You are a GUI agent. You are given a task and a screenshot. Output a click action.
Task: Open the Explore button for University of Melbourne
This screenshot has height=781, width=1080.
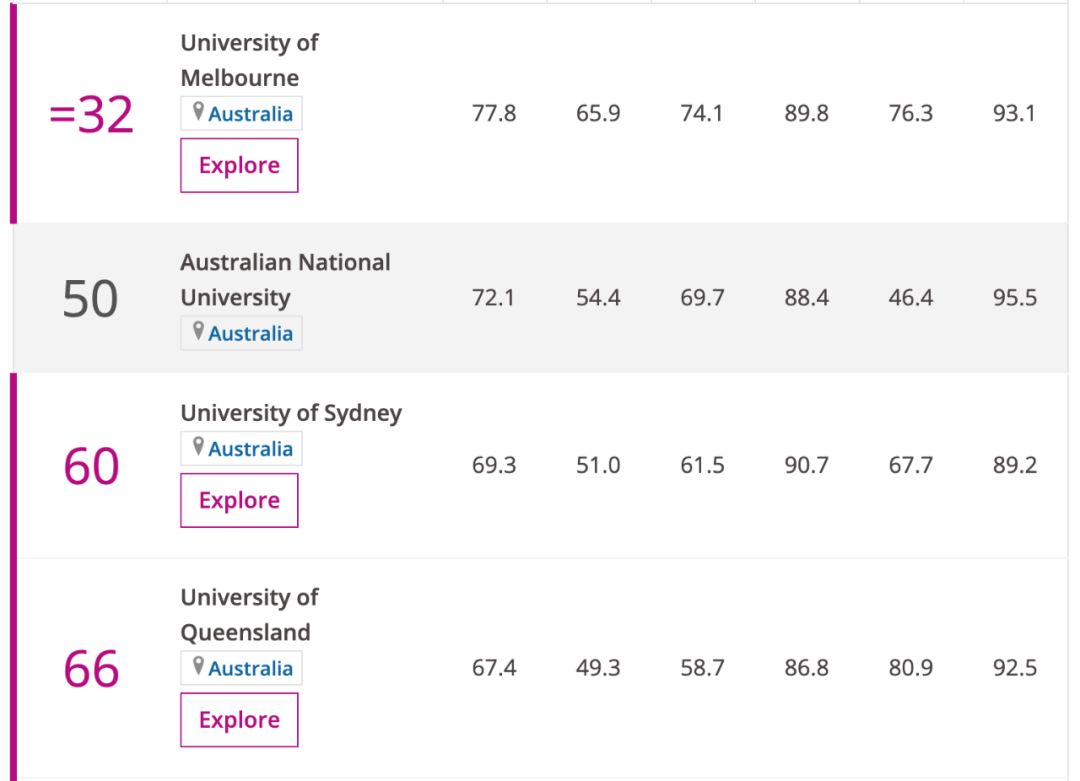coord(239,165)
